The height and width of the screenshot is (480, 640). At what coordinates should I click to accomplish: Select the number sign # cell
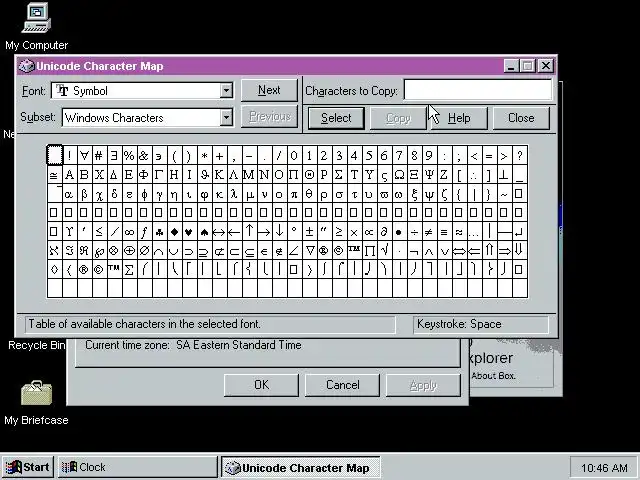[99, 156]
